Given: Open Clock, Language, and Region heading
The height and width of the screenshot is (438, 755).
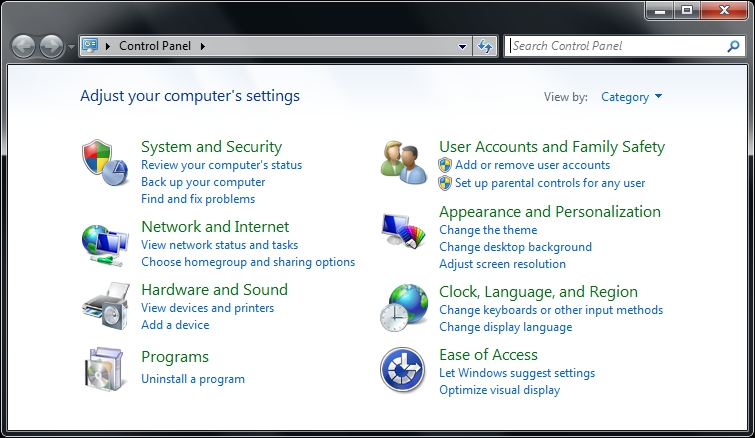Looking at the screenshot, I should [x=538, y=292].
